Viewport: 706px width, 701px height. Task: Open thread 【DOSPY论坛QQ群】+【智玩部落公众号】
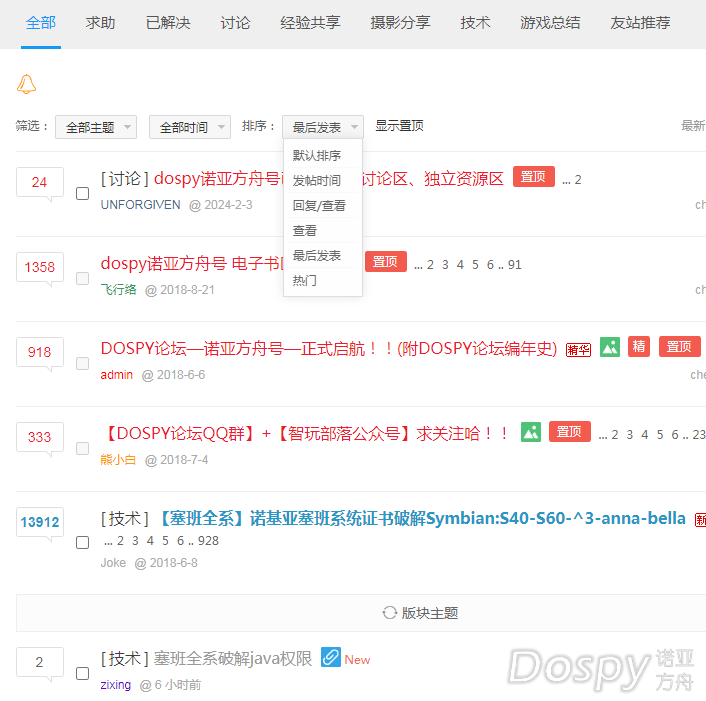[x=305, y=434]
